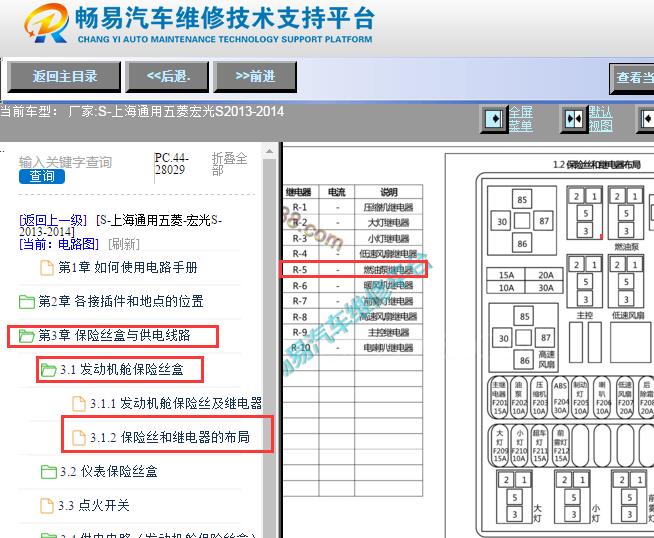654x538 pixels.
Task: Expand 第2章 各接插件和地点的位置
Action: coord(121,301)
